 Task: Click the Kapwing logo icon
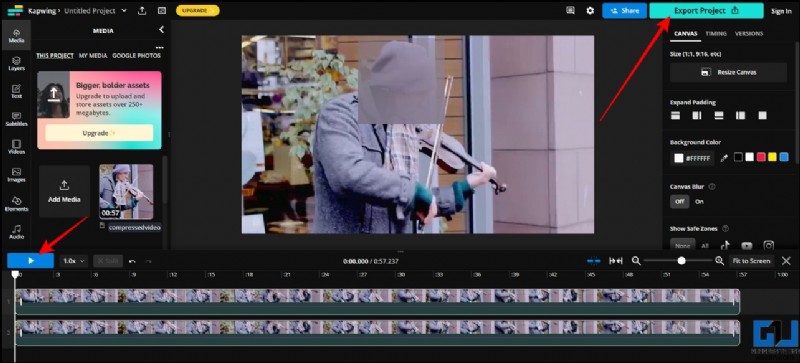coord(15,10)
